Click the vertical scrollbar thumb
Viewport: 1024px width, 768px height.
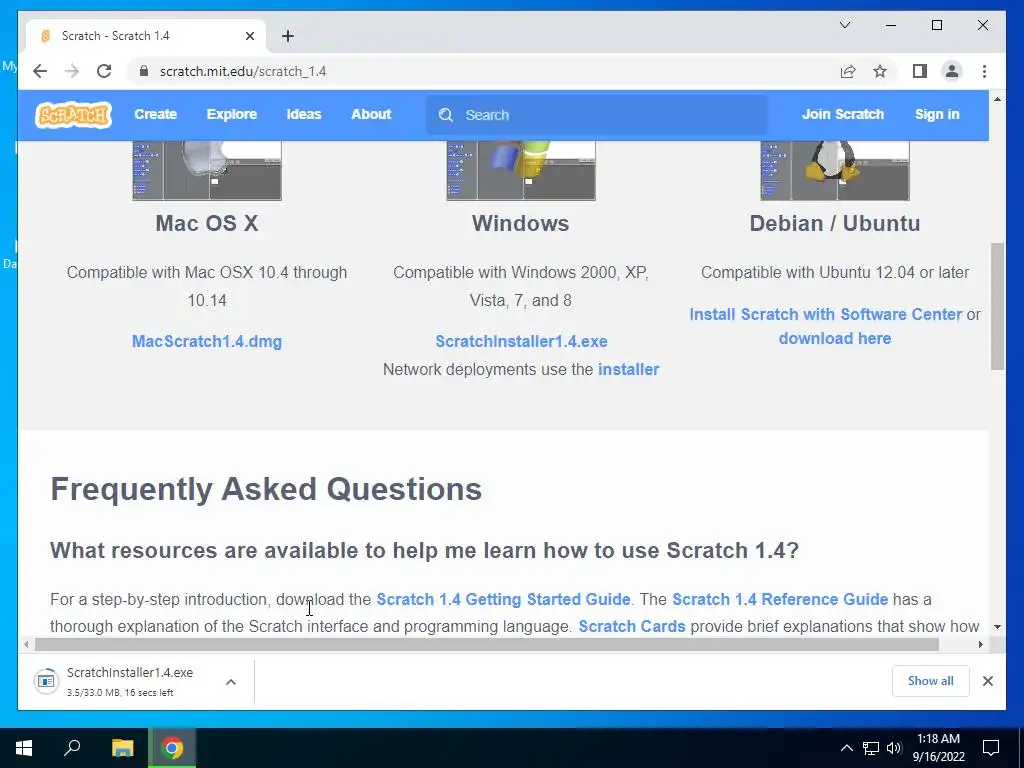click(997, 306)
